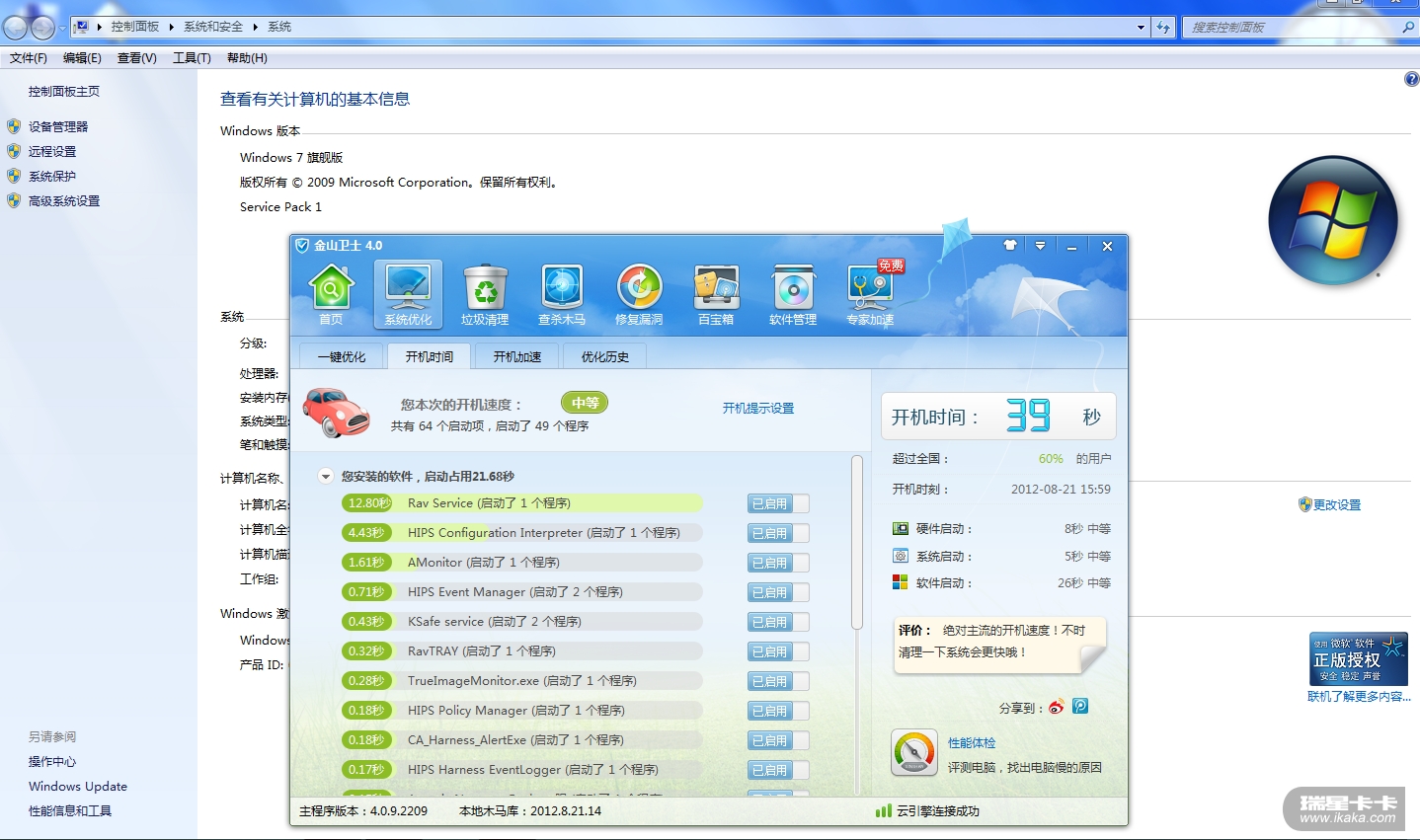Click the shirt skin icon in 金山卫士 title bar
Viewport: 1420px width, 840px height.
pos(1010,245)
